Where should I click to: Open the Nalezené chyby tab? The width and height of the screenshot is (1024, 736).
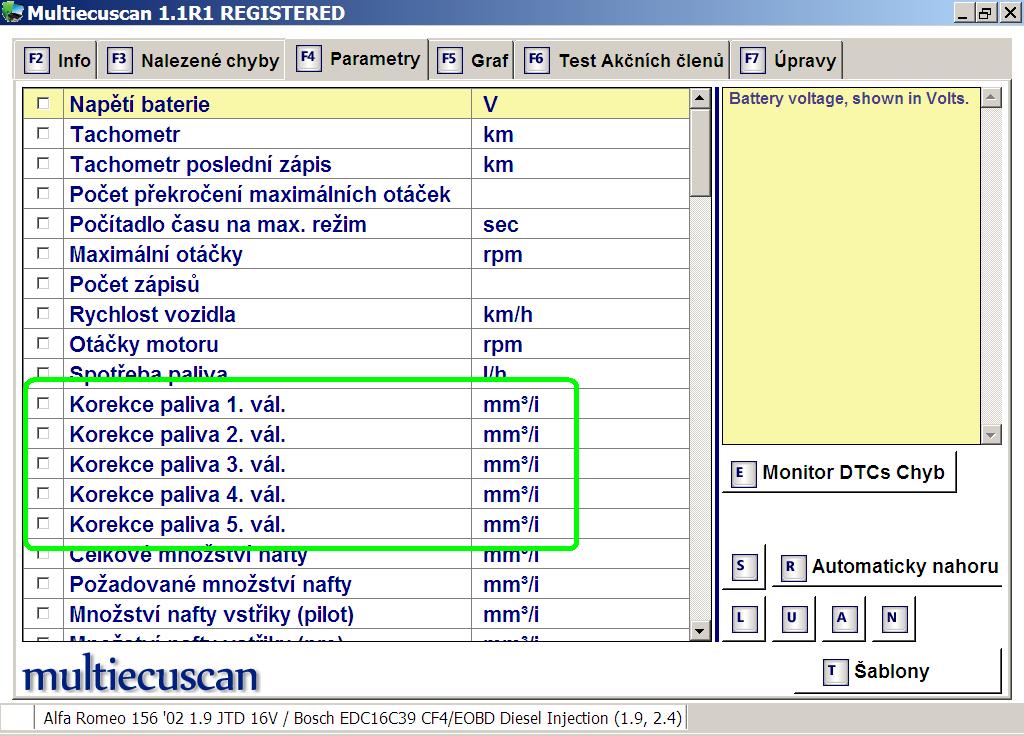click(196, 60)
